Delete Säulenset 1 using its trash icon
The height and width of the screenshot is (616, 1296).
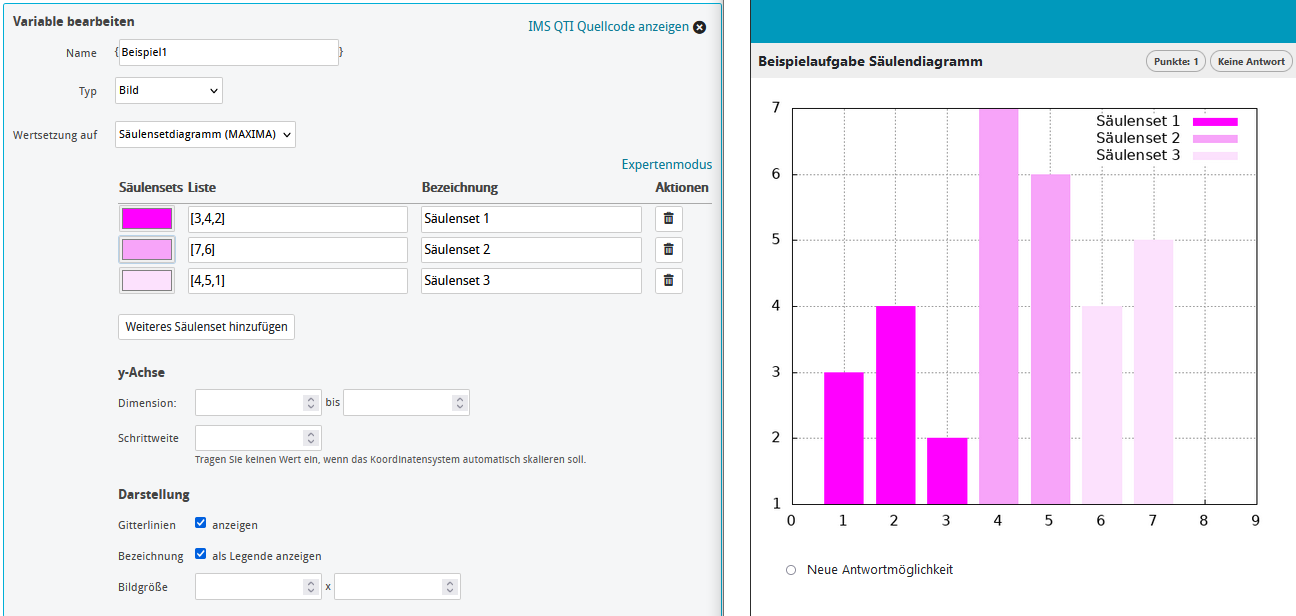point(668,218)
